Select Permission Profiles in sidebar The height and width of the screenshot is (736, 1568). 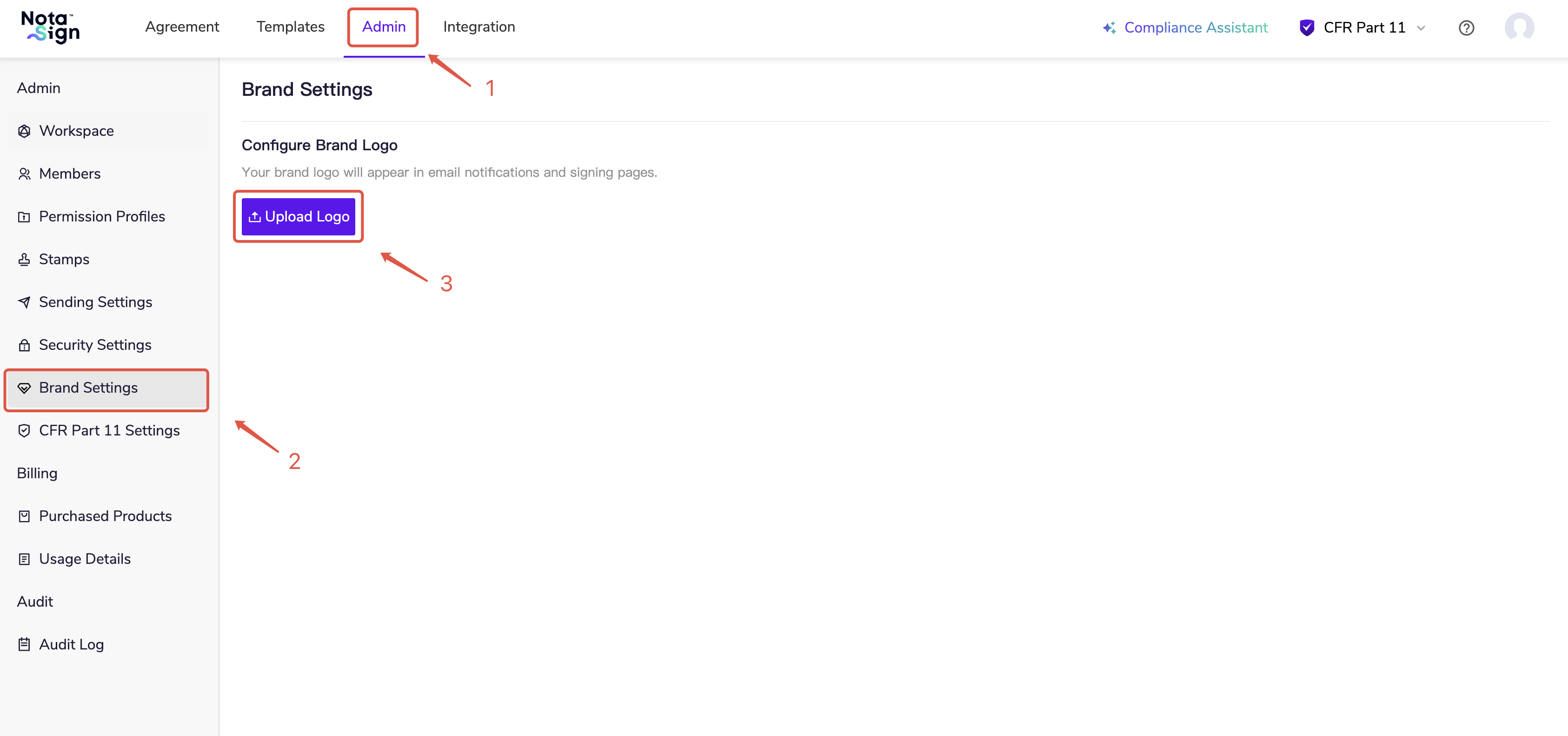[102, 217]
